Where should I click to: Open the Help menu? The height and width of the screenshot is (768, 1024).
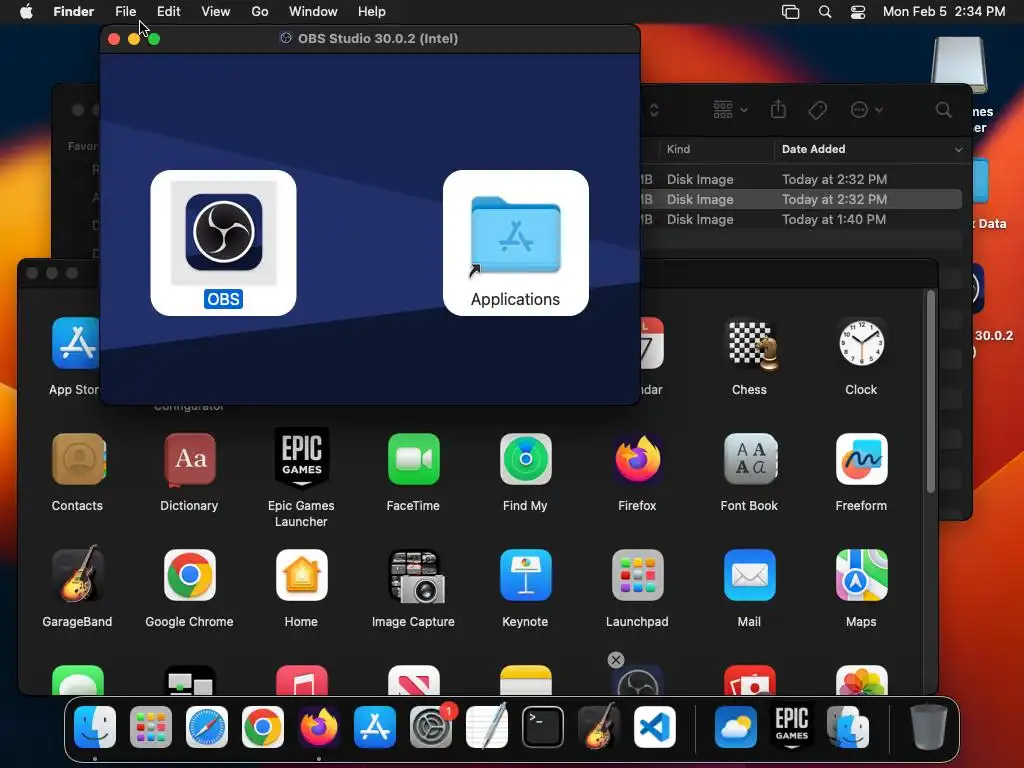tap(372, 12)
